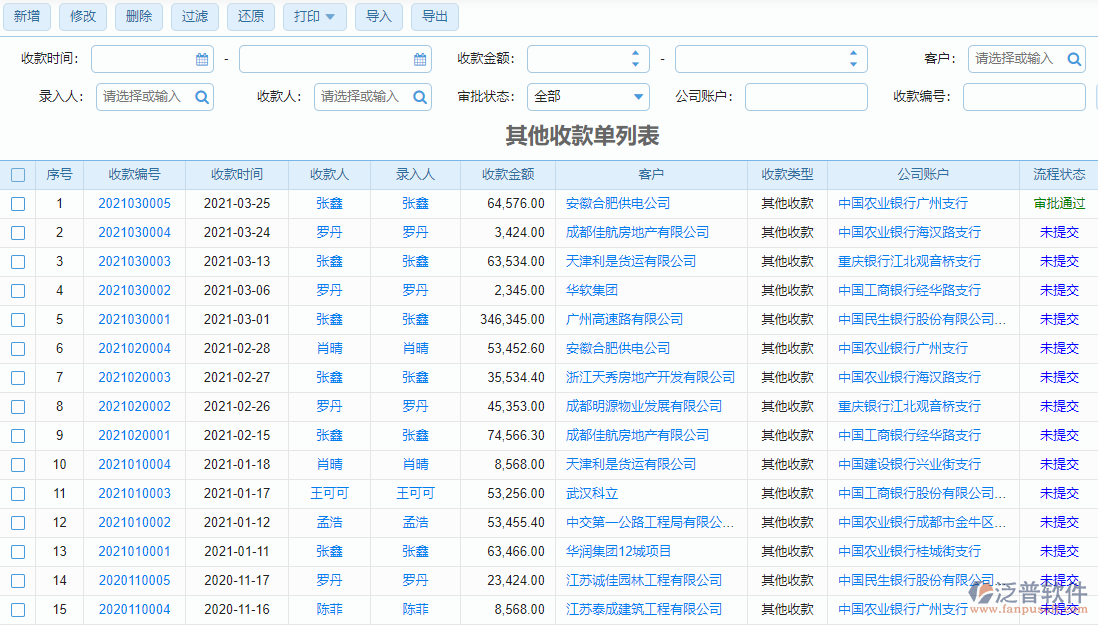Click the up stepper on minimum 收款金额

635,53
